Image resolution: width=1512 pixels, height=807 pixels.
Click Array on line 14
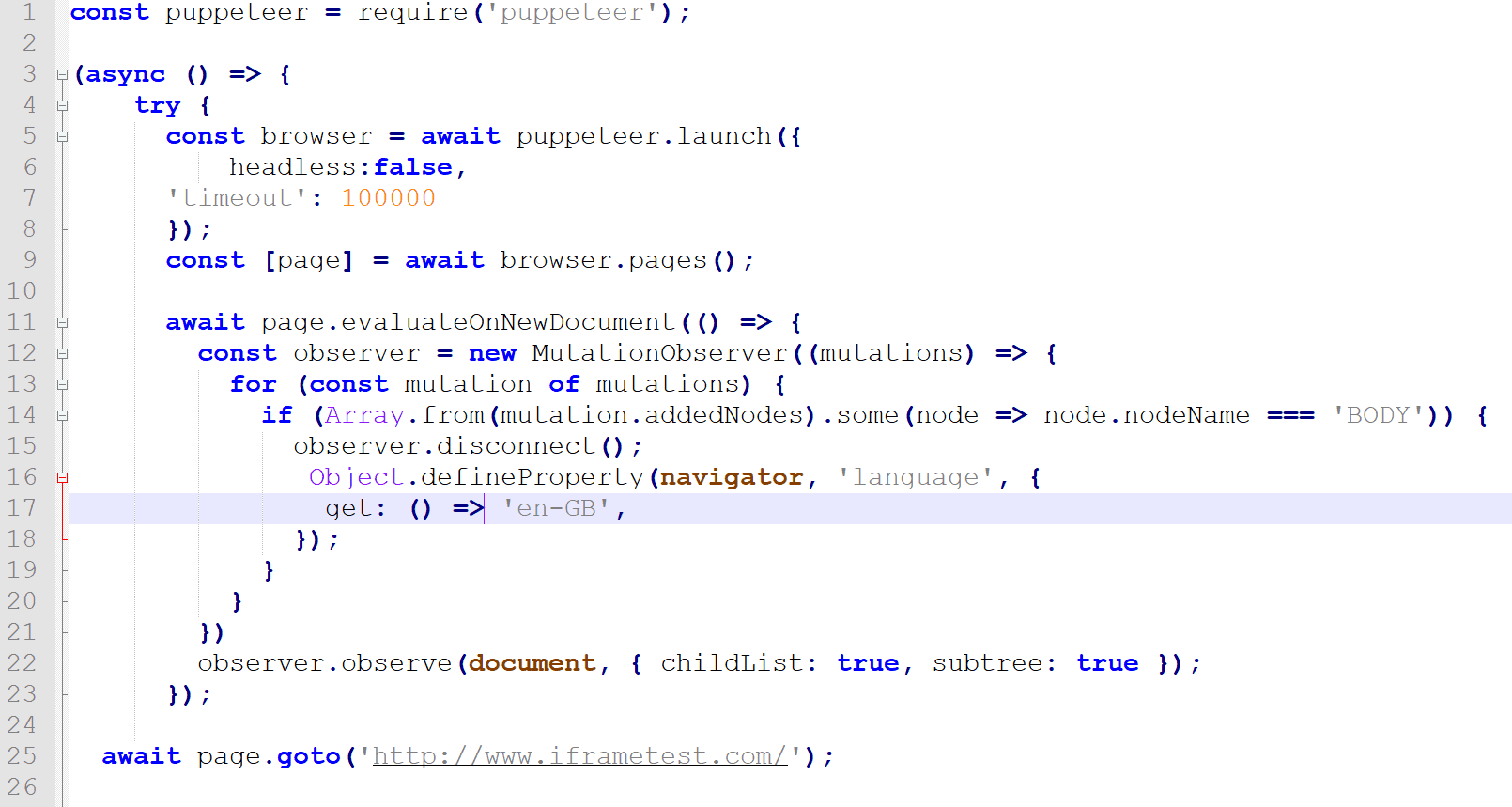pyautogui.click(x=364, y=415)
